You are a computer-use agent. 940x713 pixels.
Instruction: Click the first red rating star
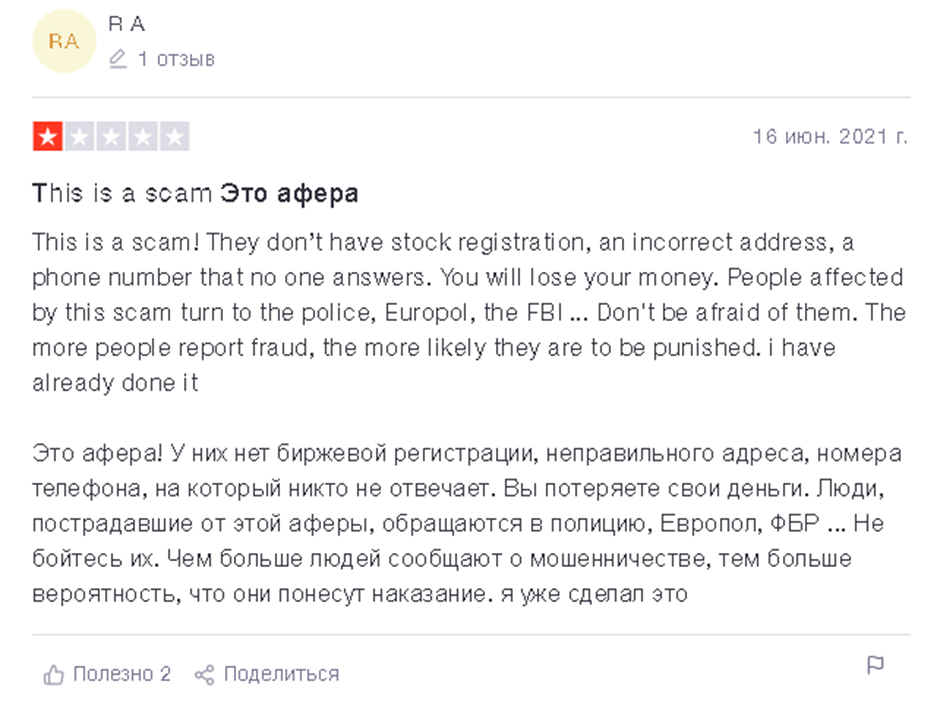click(46, 137)
